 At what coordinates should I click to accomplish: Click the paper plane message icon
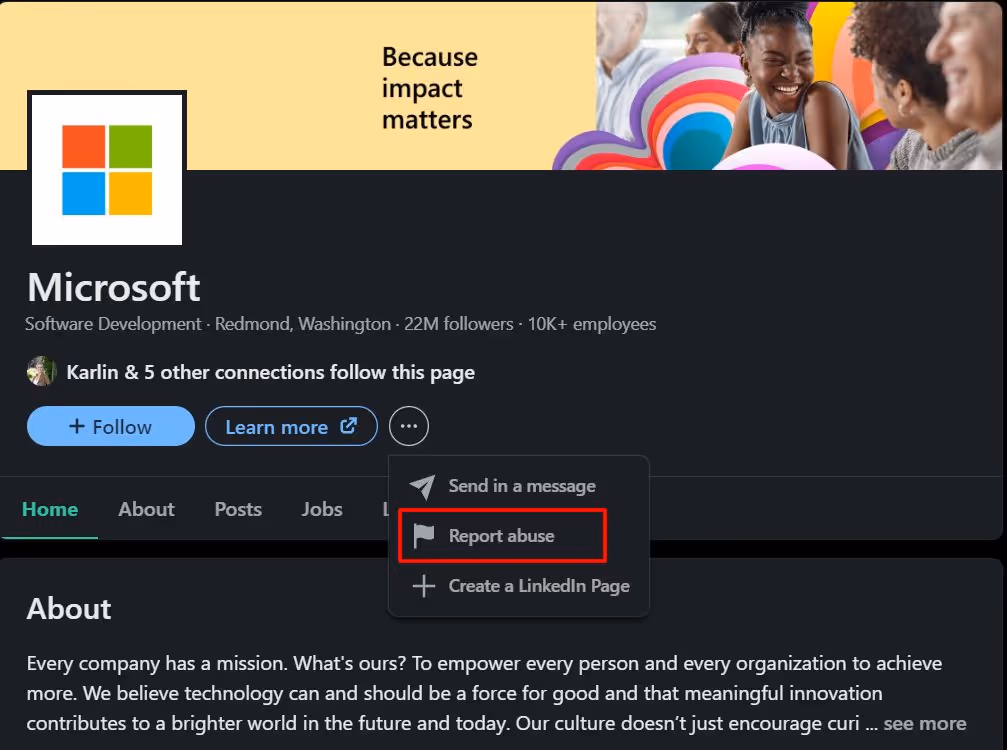click(422, 486)
